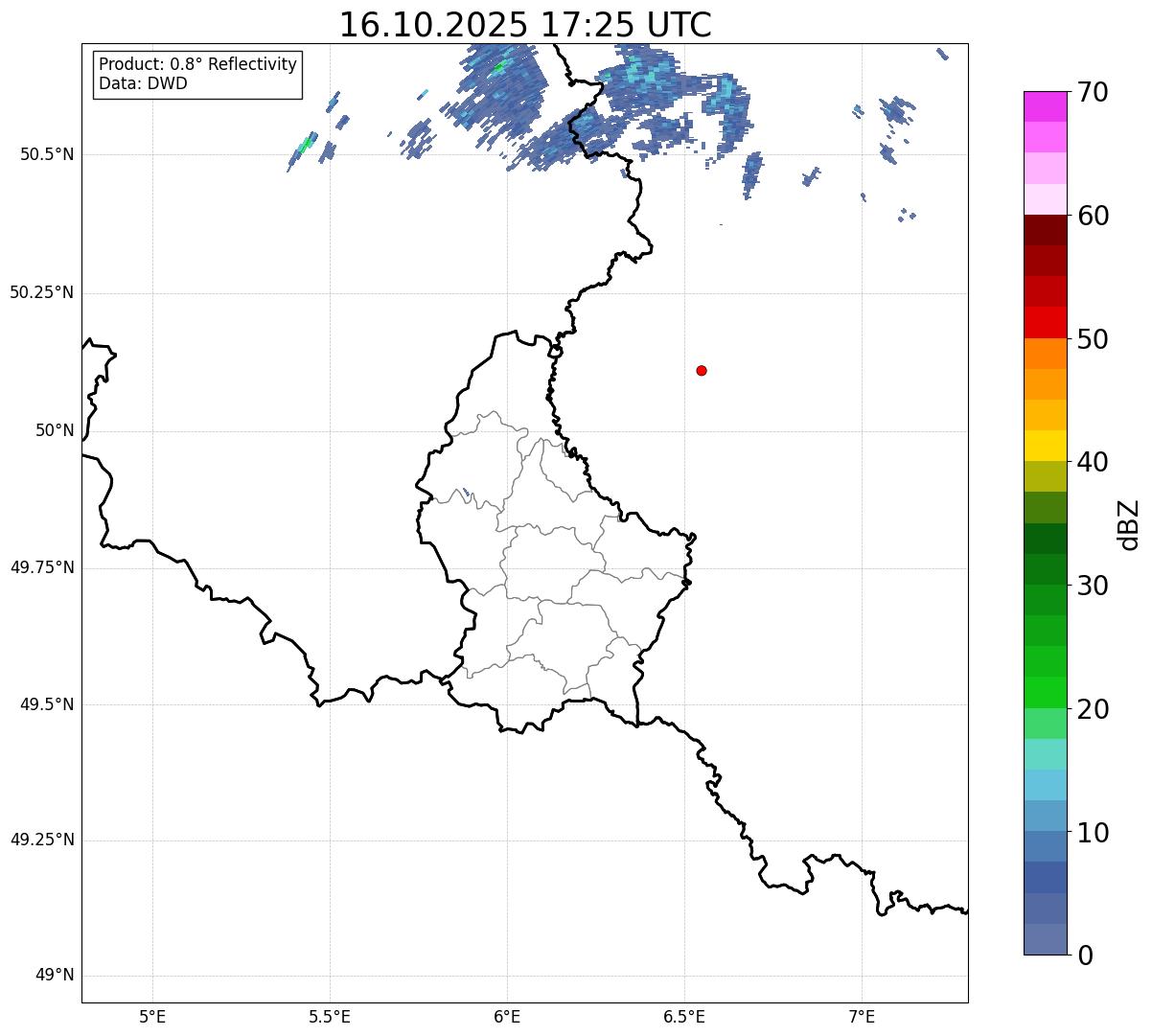Click the 'dBZ' colorbar label
The image size is (1152, 1036).
click(x=1129, y=524)
